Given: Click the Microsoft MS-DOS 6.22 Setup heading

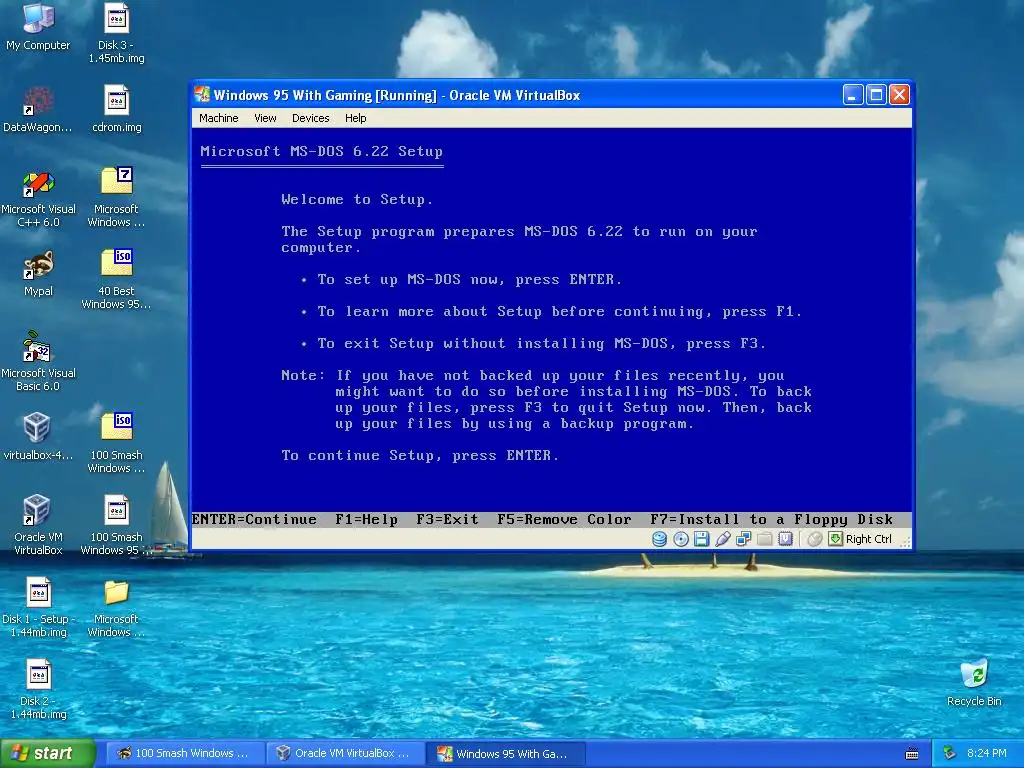Looking at the screenshot, I should 321,152.
